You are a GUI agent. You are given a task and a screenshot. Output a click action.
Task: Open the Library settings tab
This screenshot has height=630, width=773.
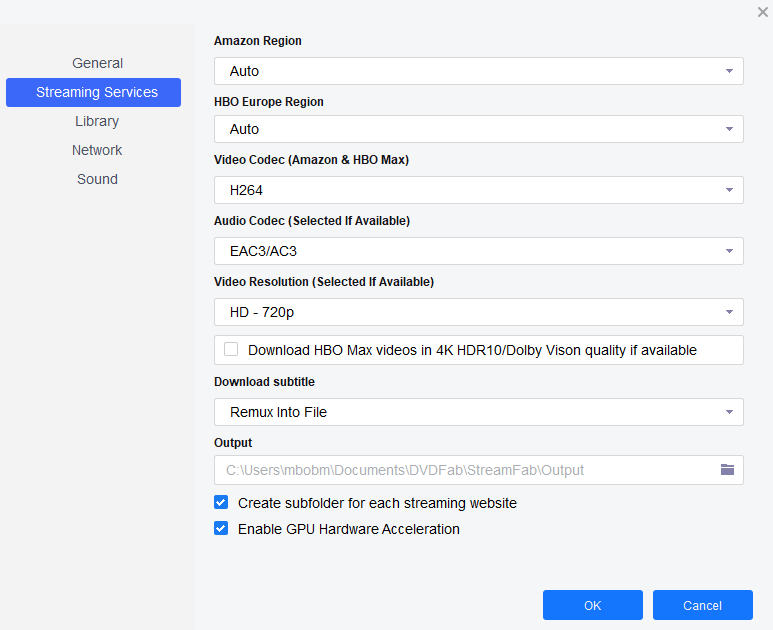[97, 121]
